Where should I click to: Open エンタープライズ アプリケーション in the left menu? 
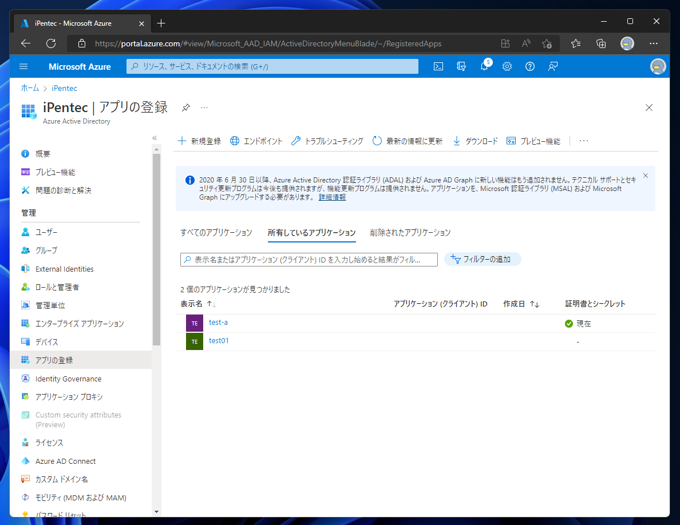(x=81, y=323)
